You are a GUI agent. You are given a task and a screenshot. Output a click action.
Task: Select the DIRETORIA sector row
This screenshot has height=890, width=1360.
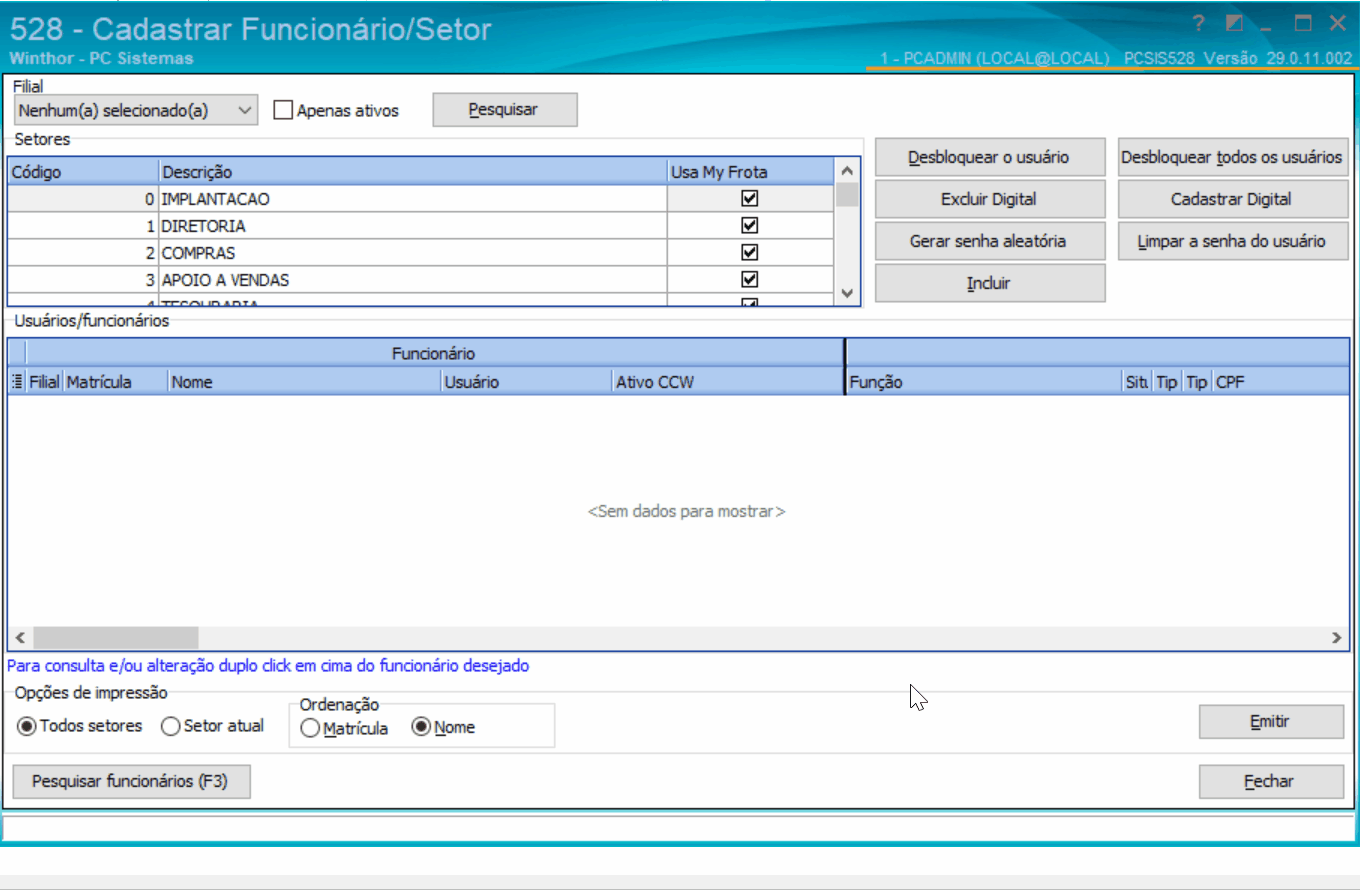tap(420, 226)
